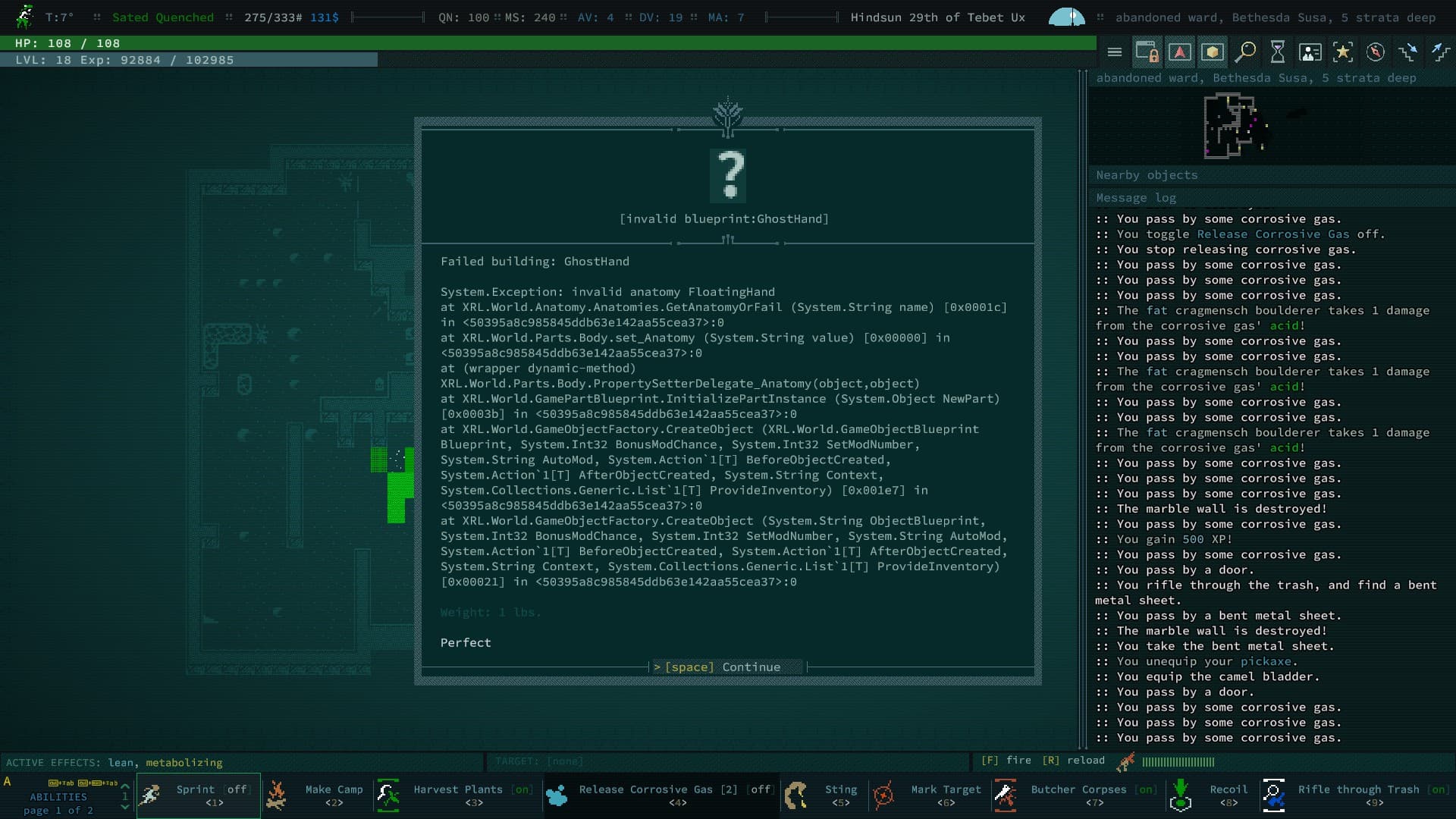Click the red compass autoexplore icon

pos(1375,52)
